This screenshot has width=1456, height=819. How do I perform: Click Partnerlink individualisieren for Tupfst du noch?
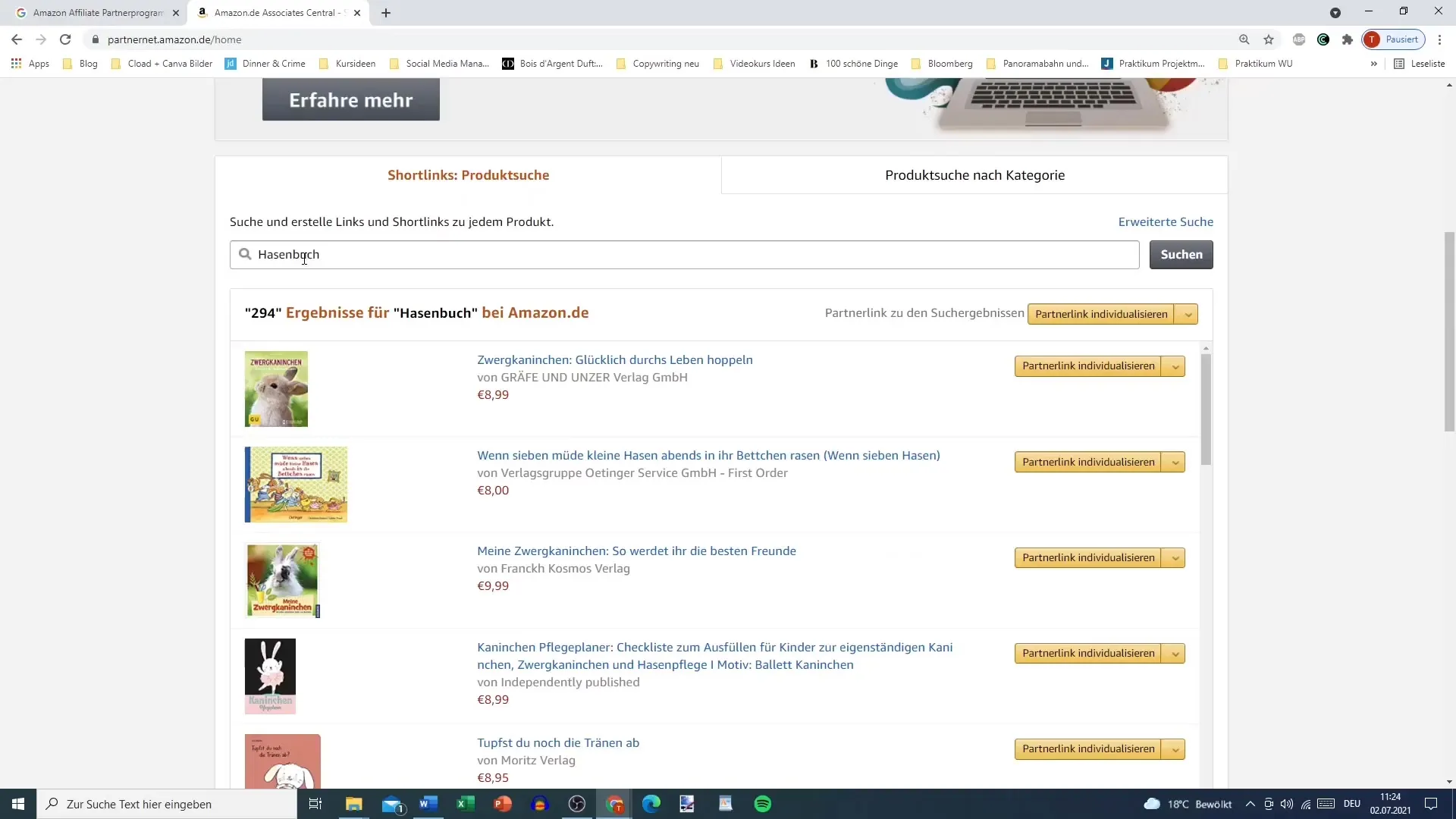point(1087,748)
